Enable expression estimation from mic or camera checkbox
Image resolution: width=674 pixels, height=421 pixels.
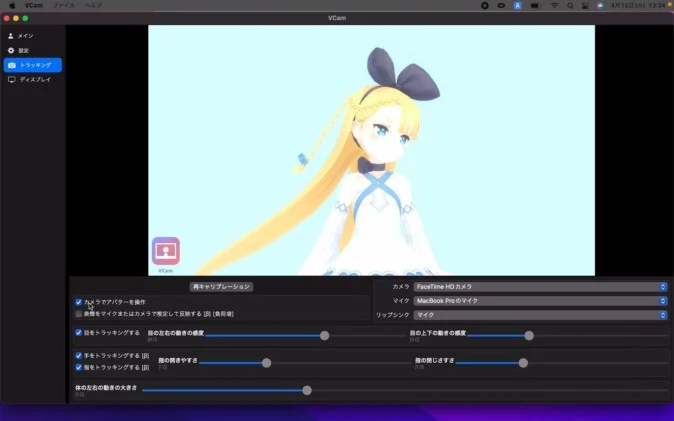(79, 314)
